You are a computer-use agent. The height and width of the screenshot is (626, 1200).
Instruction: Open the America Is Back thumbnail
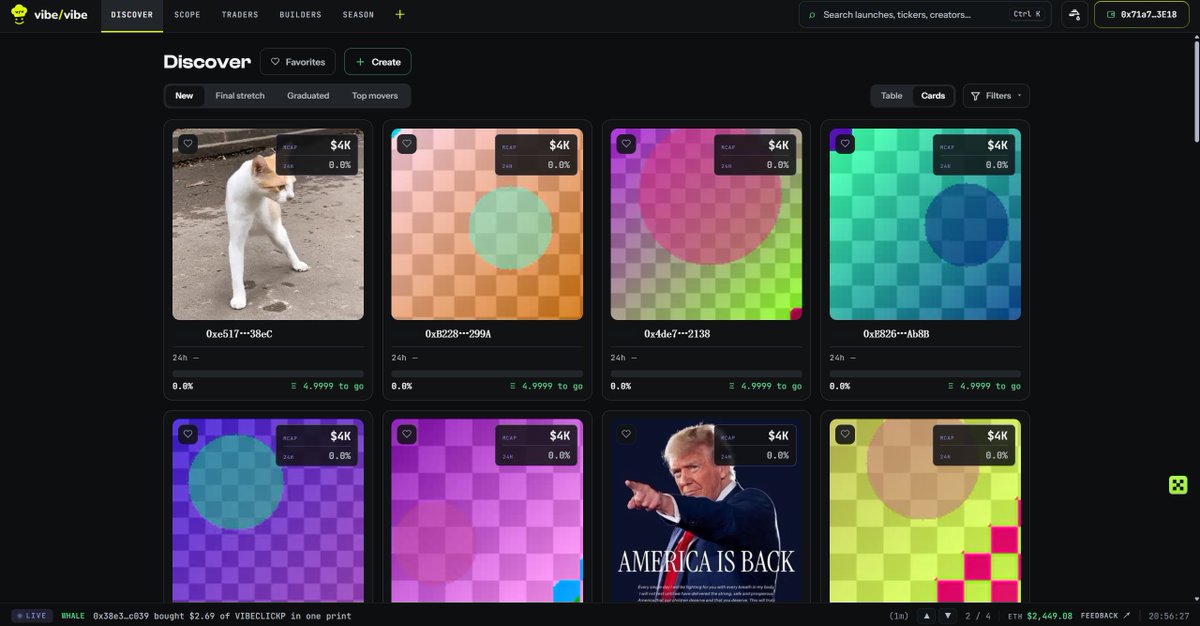point(706,511)
